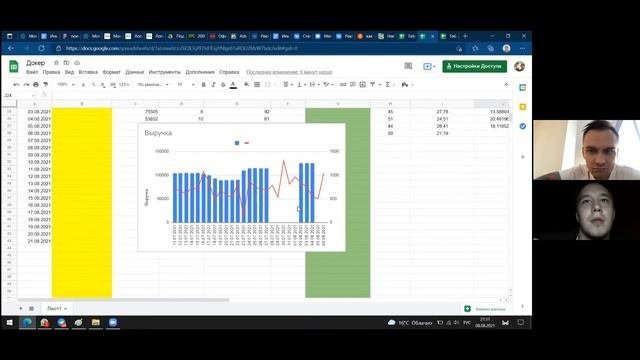Open the zoom level dropdown
The height and width of the screenshot is (360, 640).
[x=65, y=84]
